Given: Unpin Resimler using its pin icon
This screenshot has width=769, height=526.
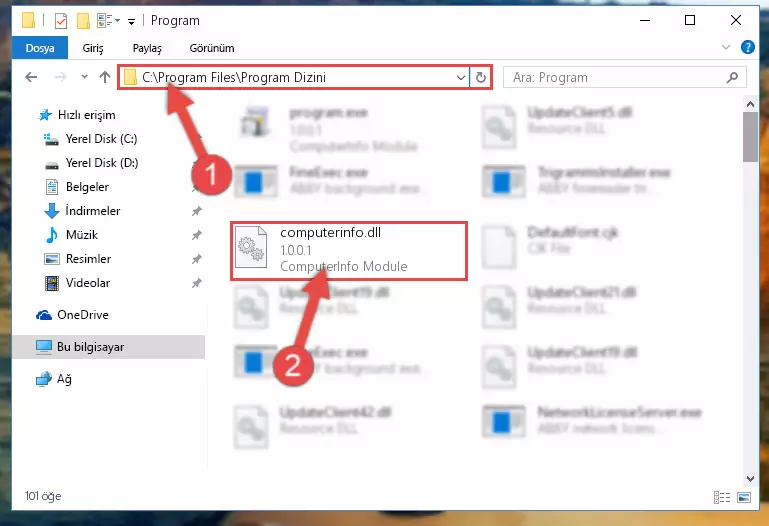Looking at the screenshot, I should pos(196,259).
